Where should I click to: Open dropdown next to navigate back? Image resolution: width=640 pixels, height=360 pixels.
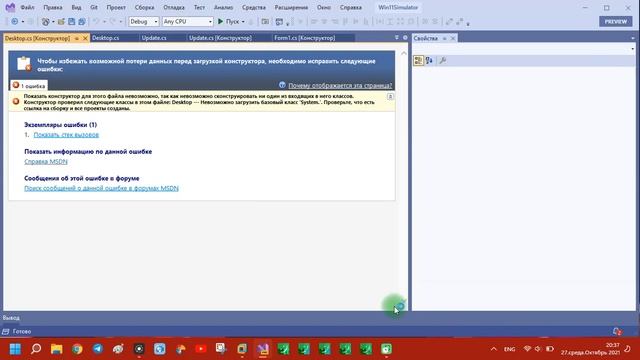(22, 21)
